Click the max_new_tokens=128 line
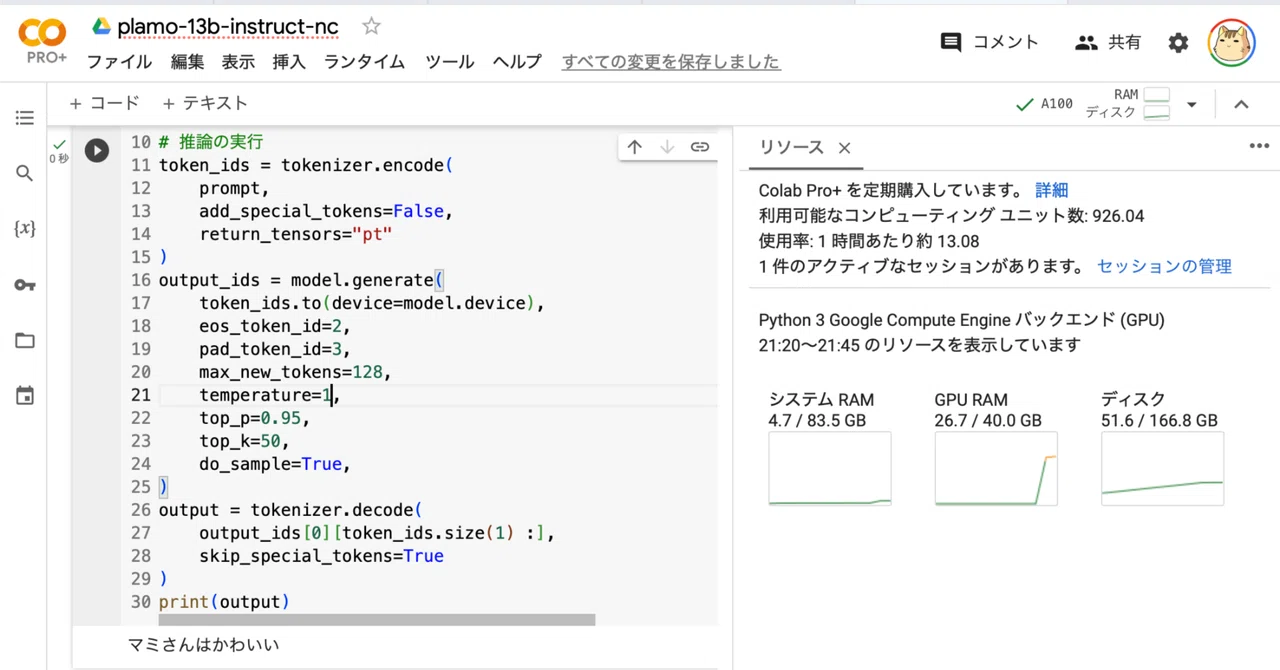1280x670 pixels. pos(295,372)
